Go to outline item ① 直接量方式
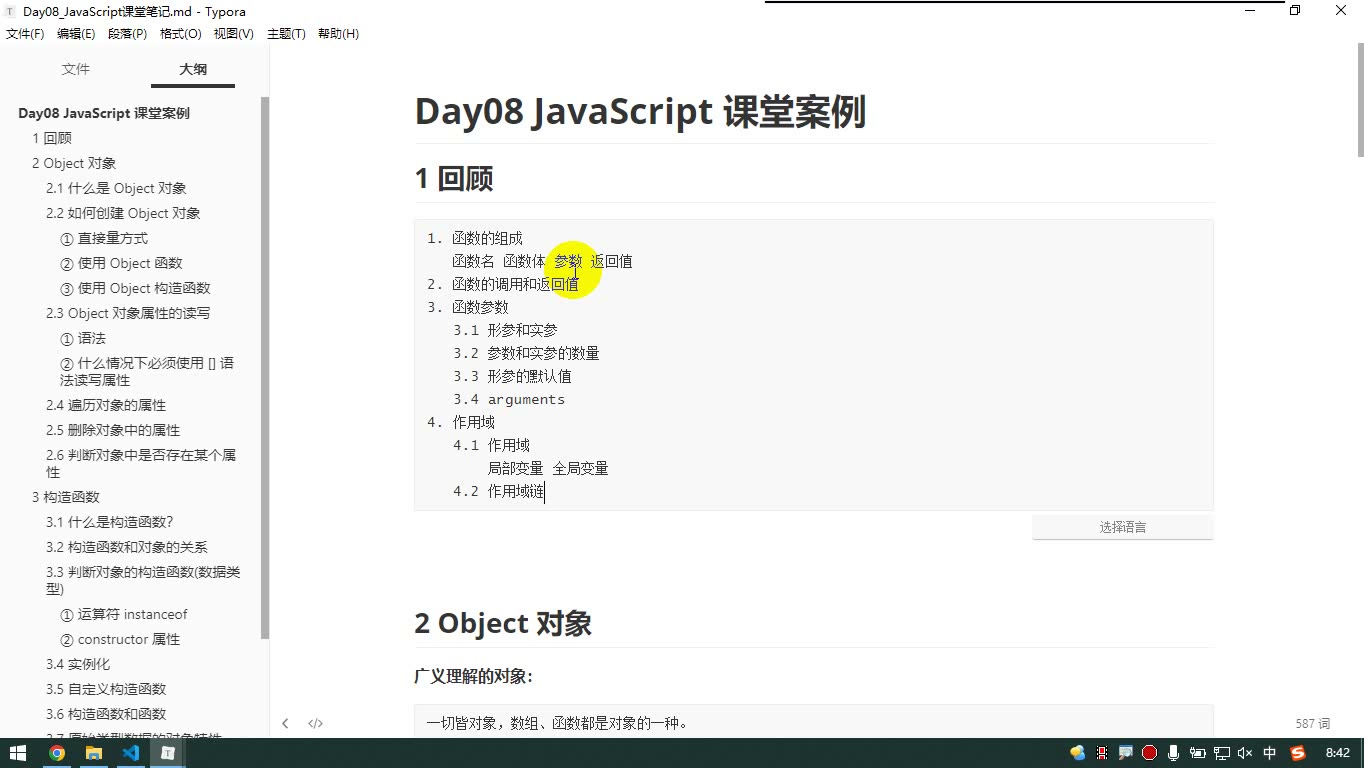Screen dimensions: 1364x768 [104, 238]
